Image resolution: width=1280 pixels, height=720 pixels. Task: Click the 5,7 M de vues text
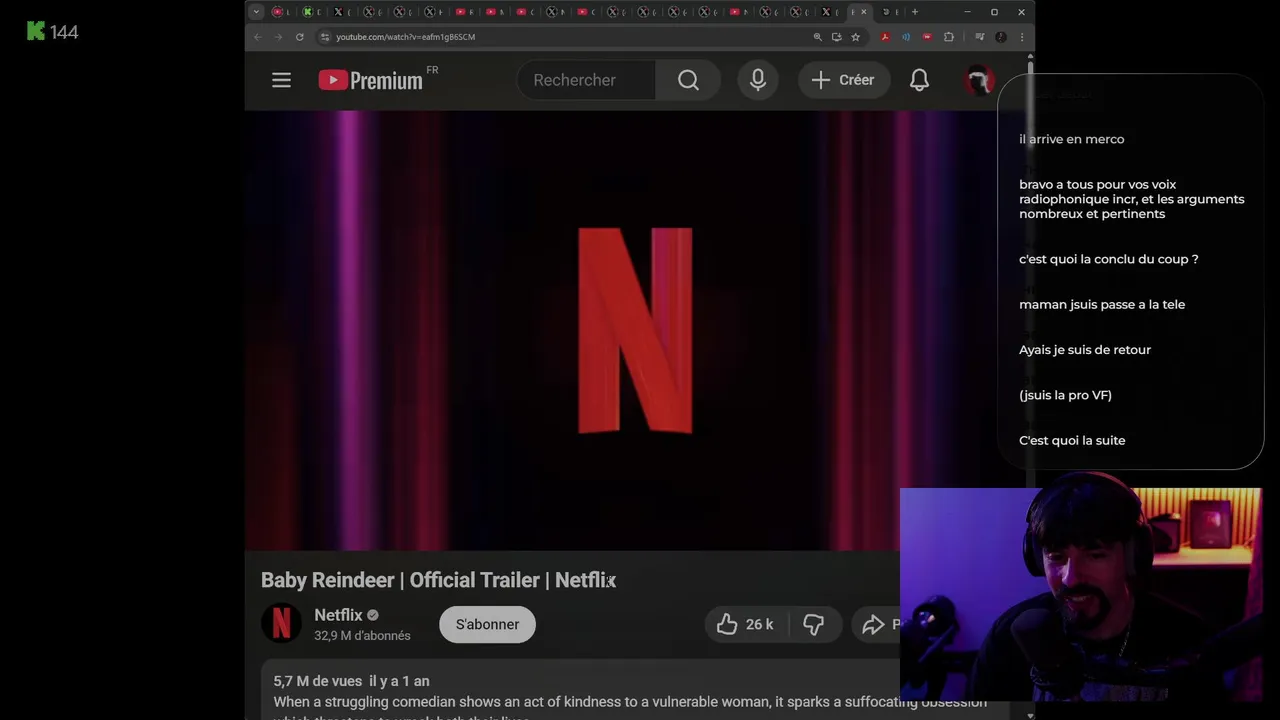pos(318,681)
